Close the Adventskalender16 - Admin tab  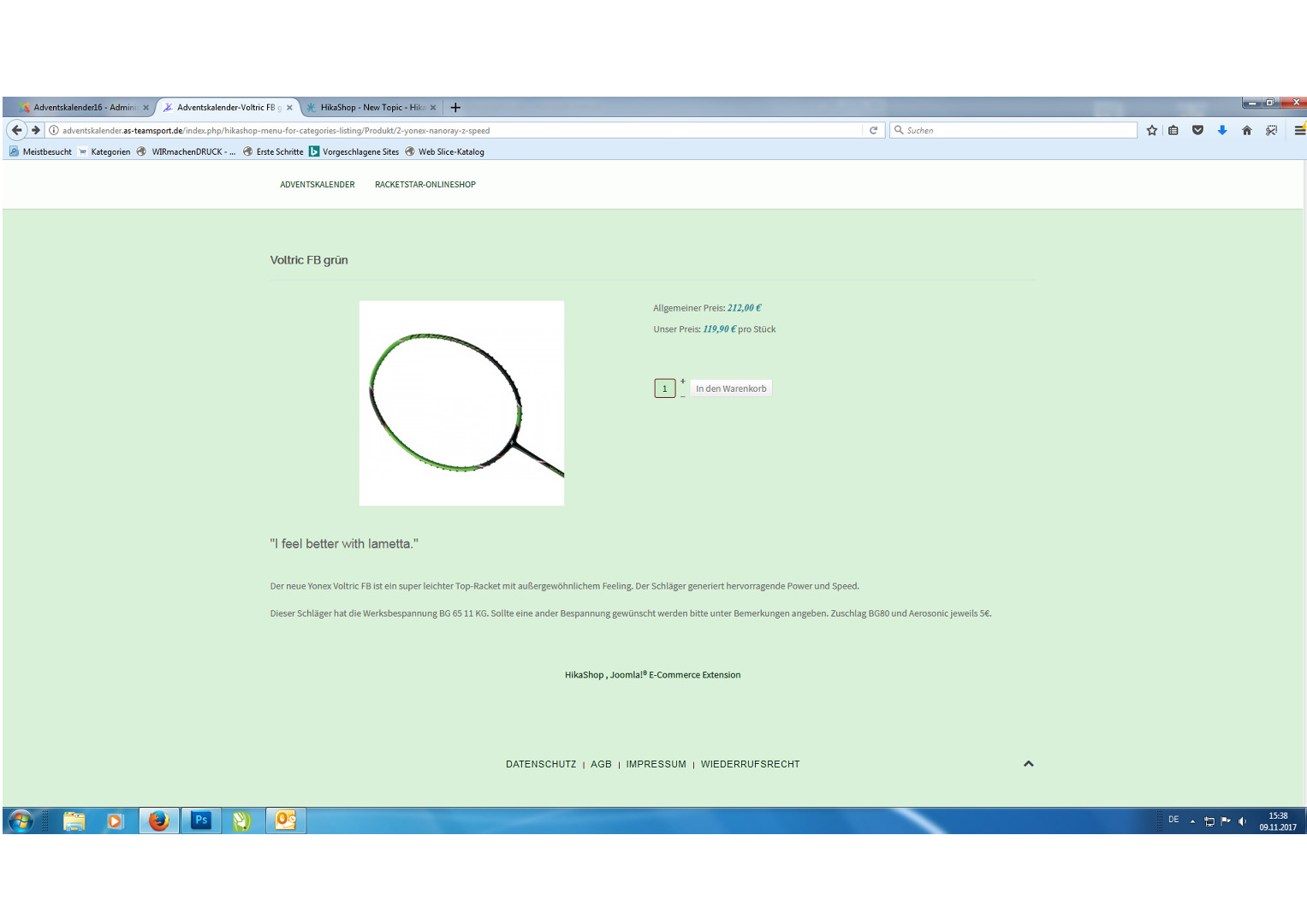[x=146, y=107]
